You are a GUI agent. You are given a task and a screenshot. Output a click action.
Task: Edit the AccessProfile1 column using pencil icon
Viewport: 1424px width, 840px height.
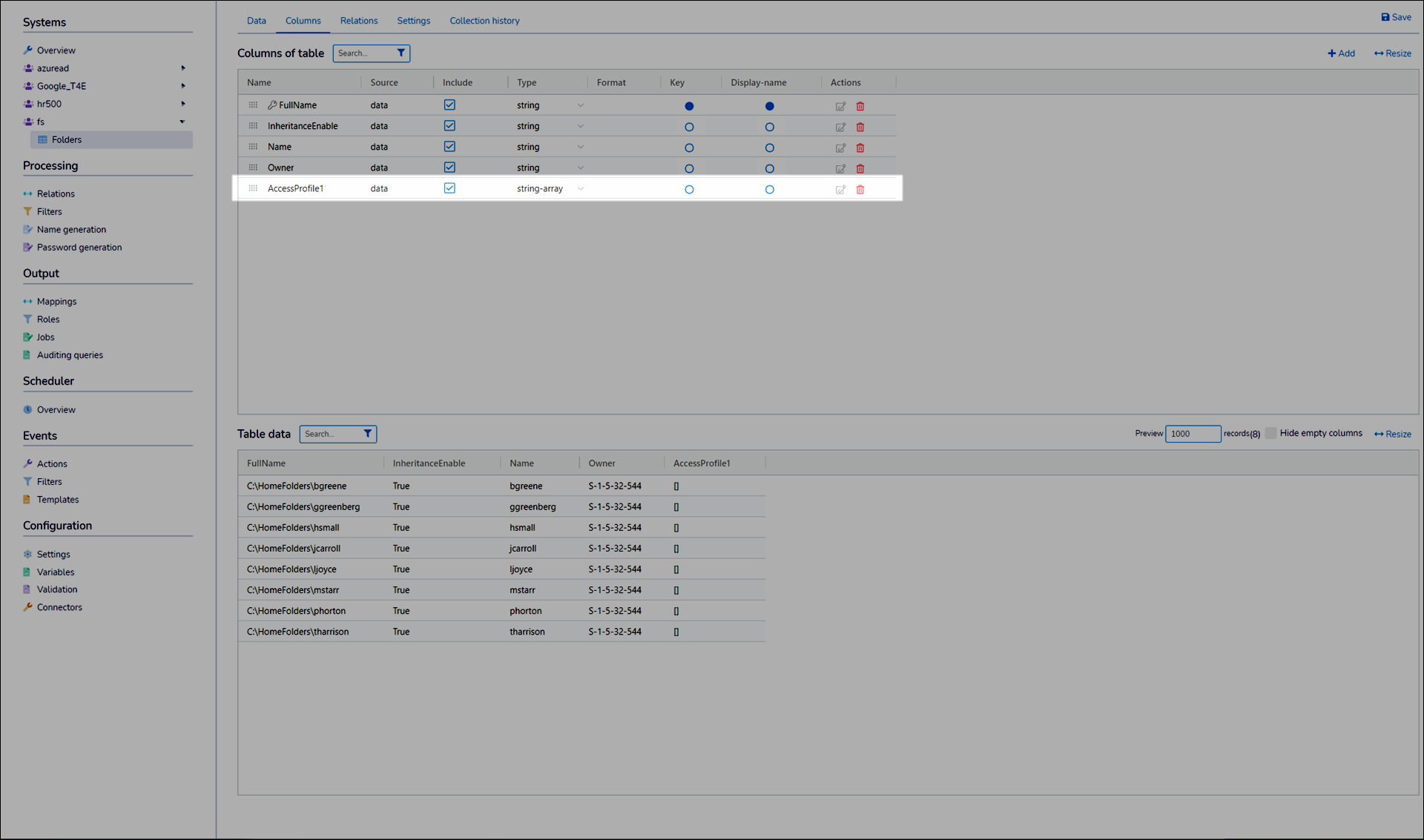tap(840, 190)
